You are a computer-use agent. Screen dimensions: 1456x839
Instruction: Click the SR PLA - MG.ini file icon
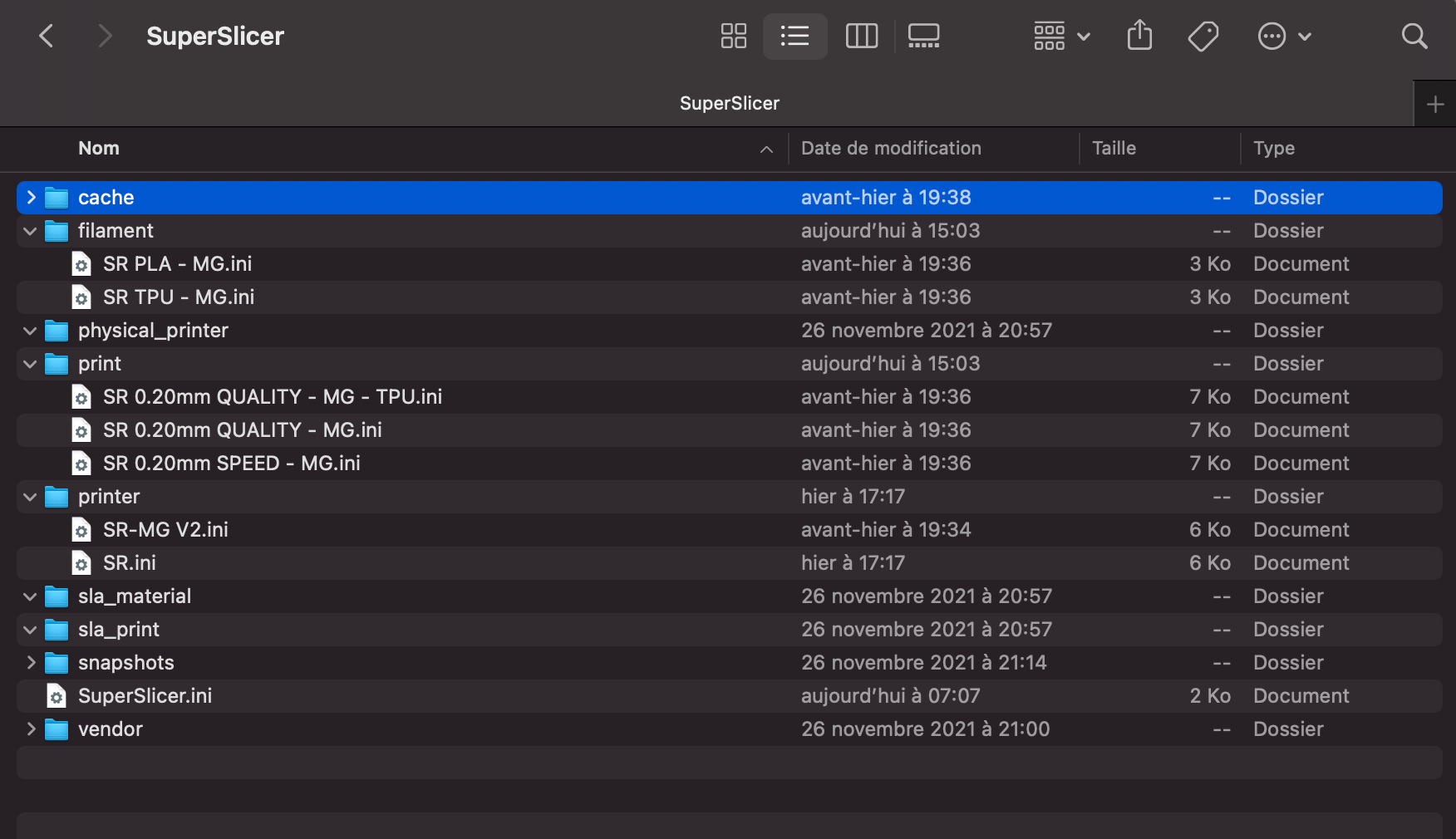pos(81,264)
